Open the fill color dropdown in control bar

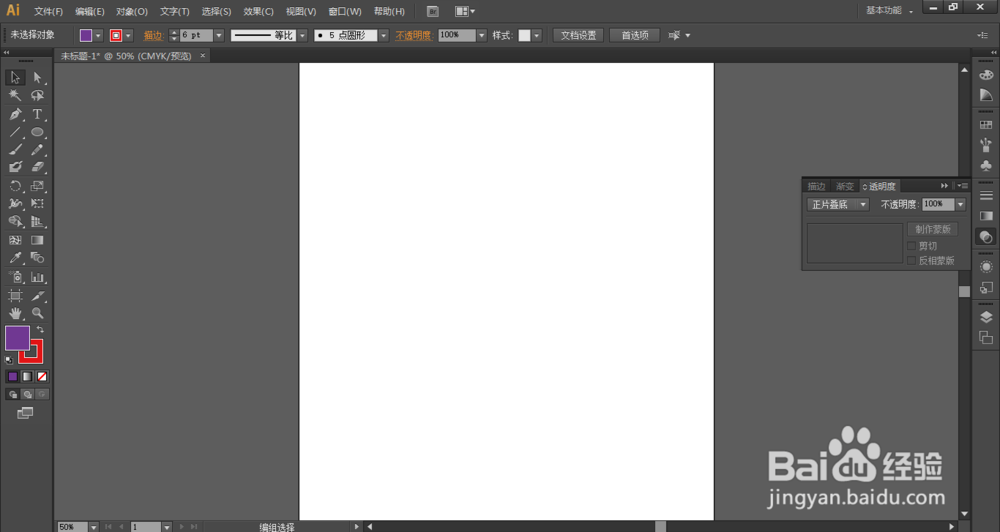[98, 36]
